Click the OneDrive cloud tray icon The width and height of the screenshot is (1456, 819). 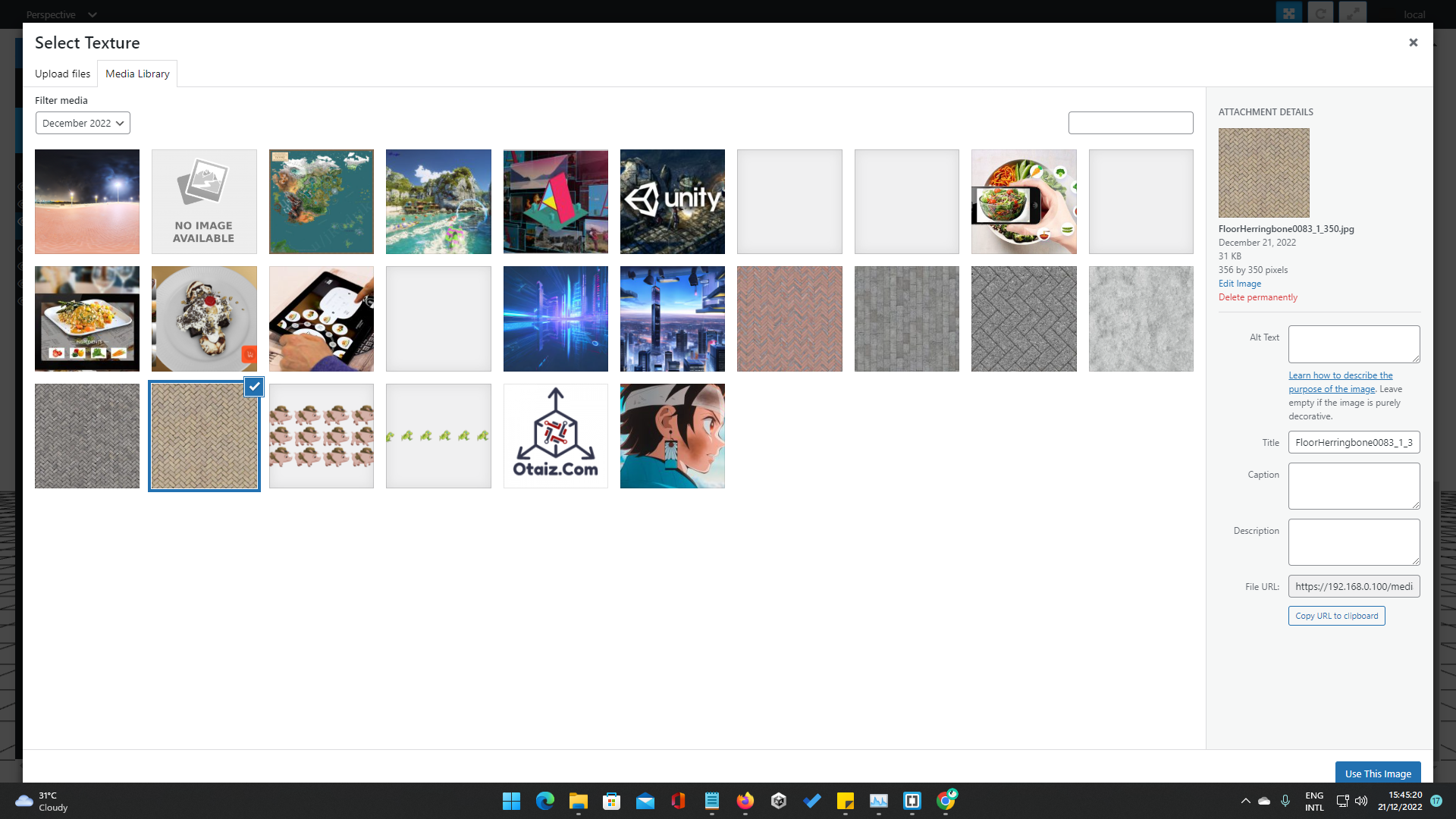[1264, 801]
